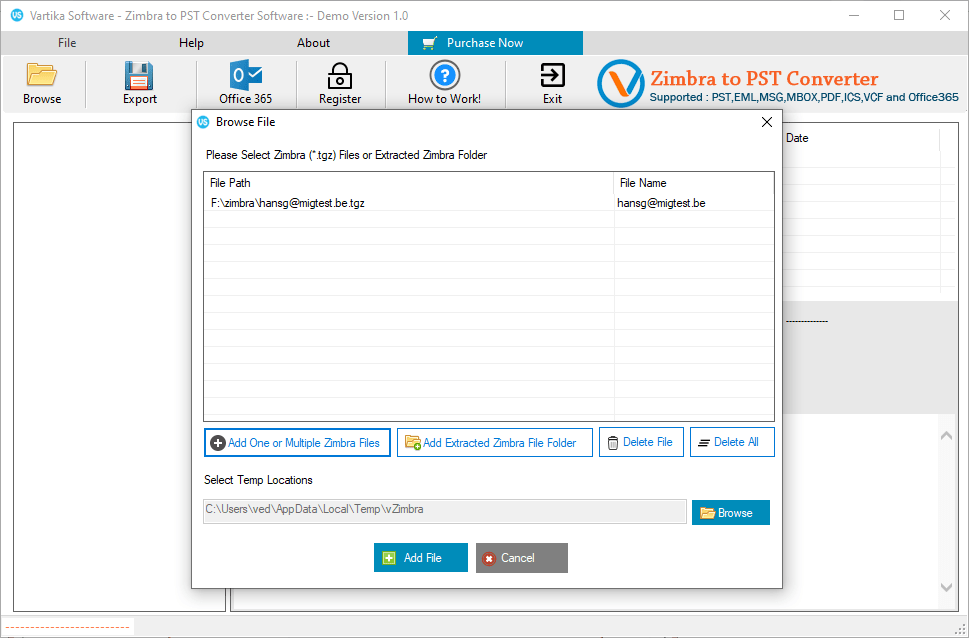
Task: Click the app icon in the title bar
Action: pyautogui.click(x=17, y=15)
